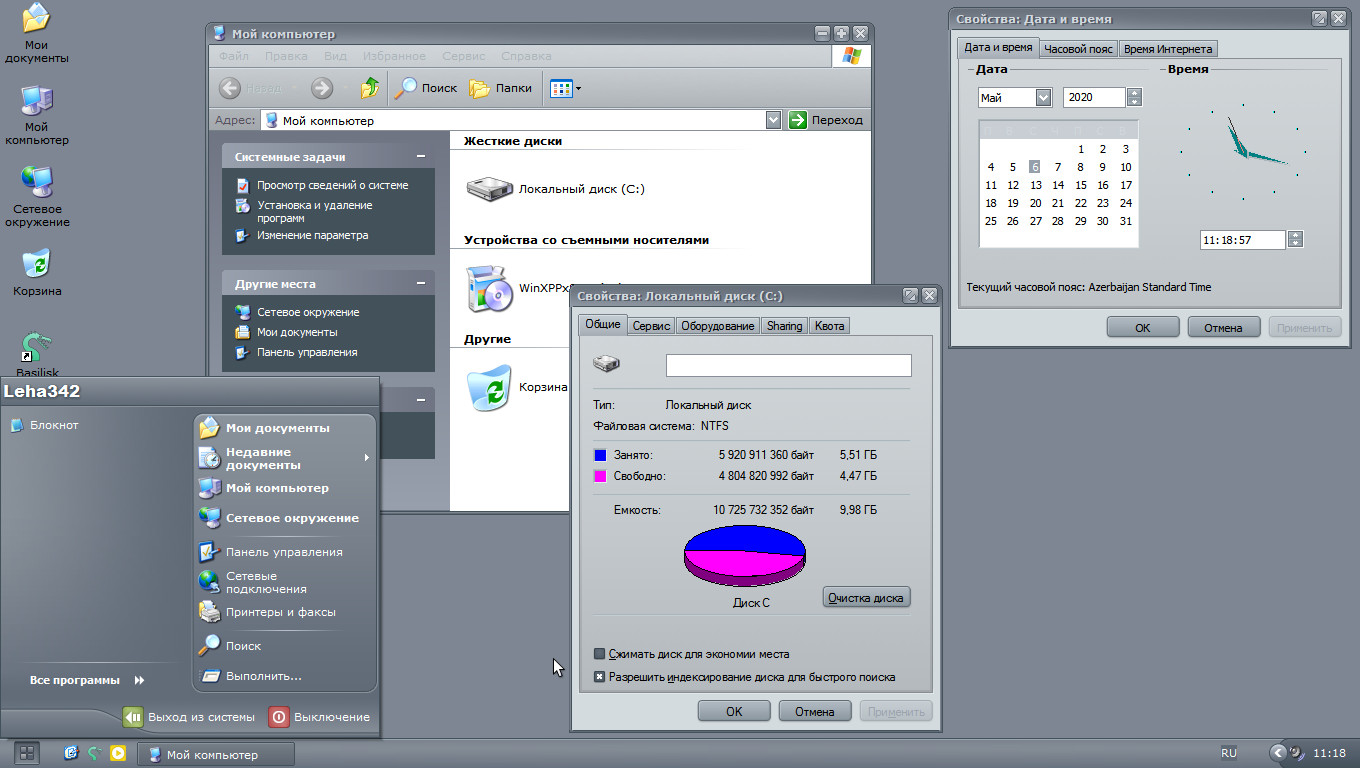Click OK in disk properties dialog
This screenshot has height=768, width=1360.
tap(734, 712)
